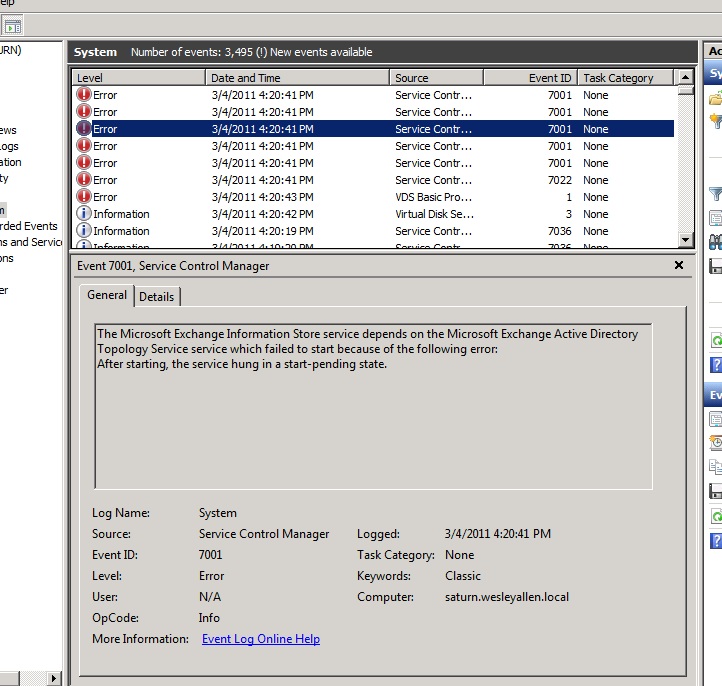Click the Filter Current Log funnel icon
This screenshot has width=722, height=686.
(716, 194)
